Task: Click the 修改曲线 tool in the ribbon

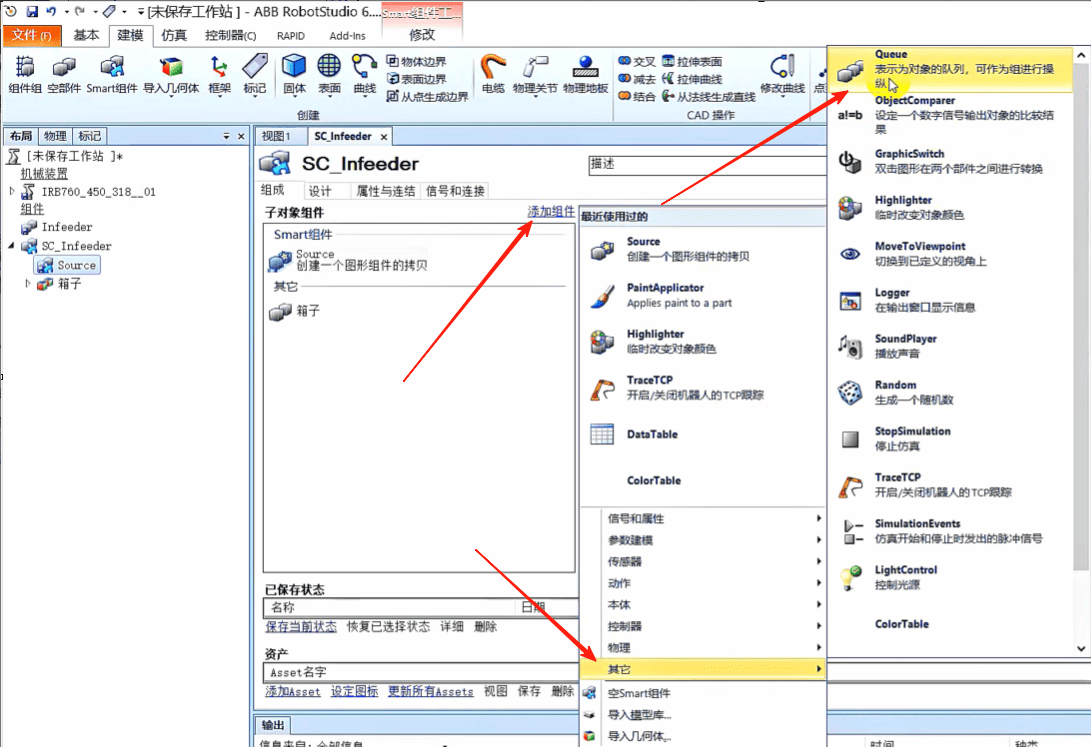Action: (783, 74)
